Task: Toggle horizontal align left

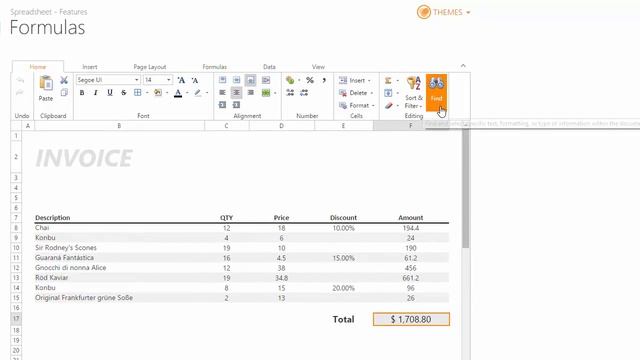Action: click(x=222, y=93)
